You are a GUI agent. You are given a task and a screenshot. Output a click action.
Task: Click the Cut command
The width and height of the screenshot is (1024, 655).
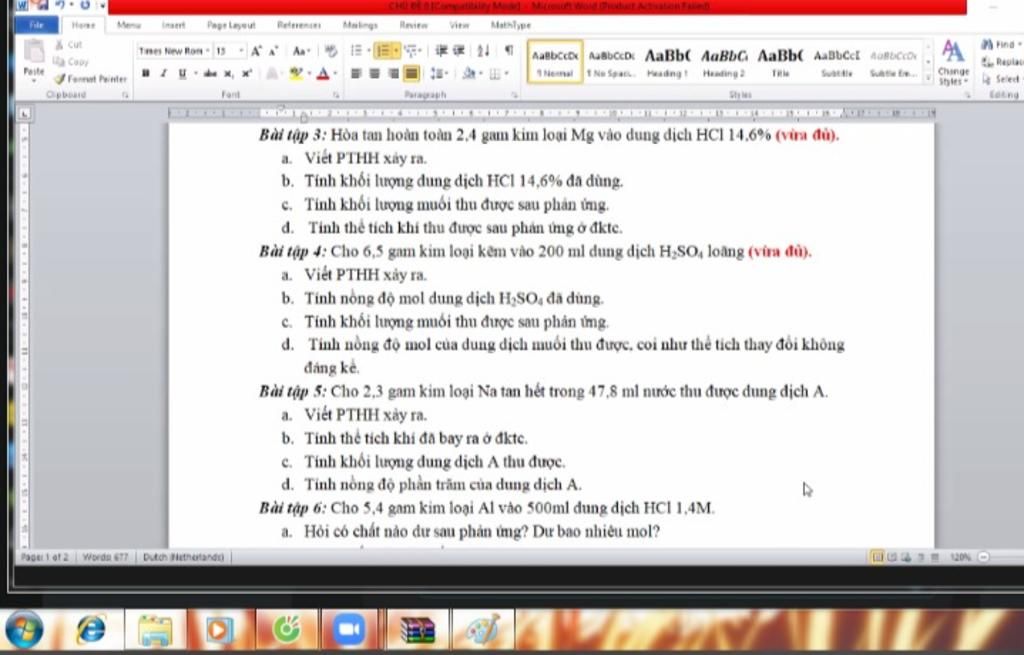point(69,44)
